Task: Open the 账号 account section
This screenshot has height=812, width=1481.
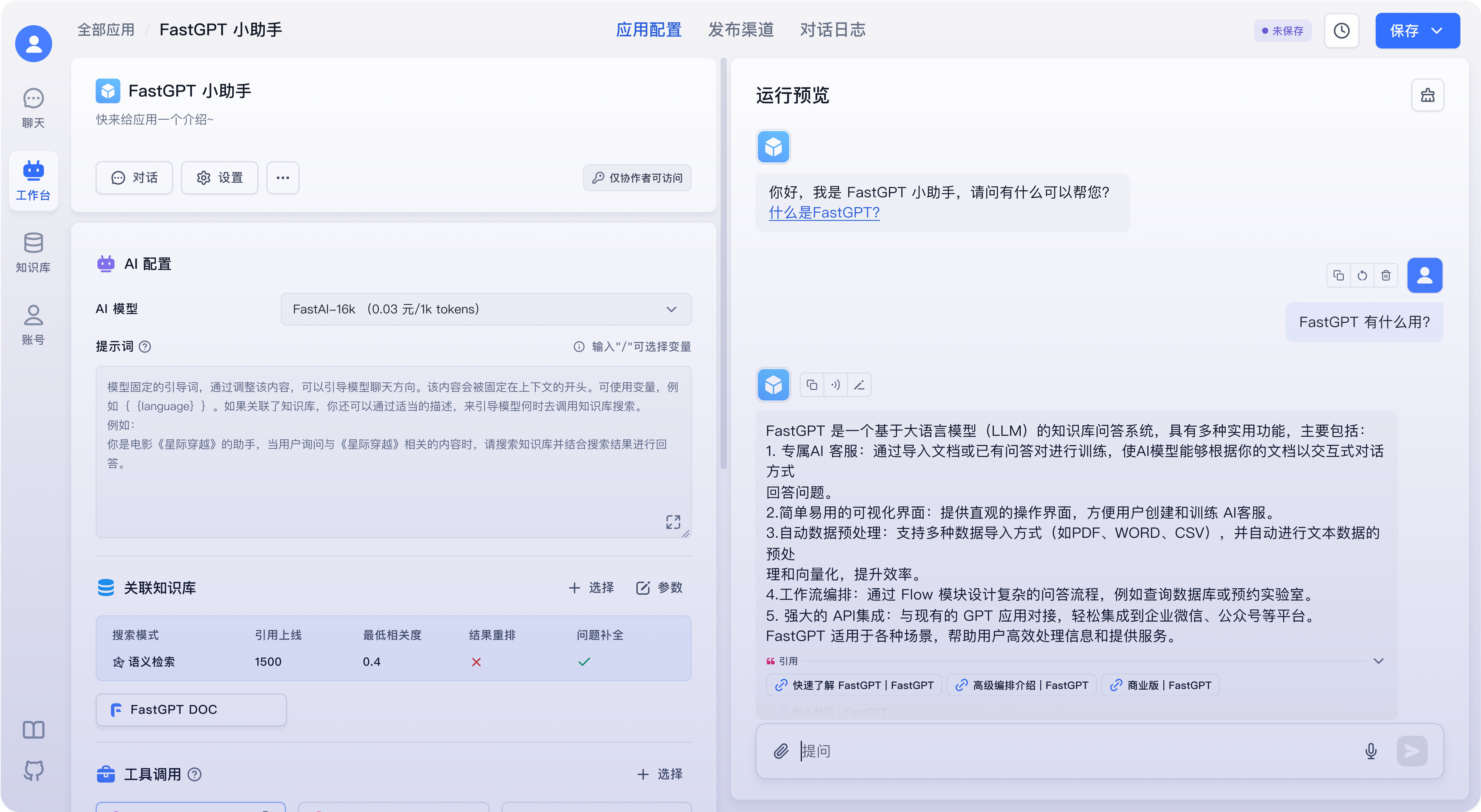Action: 33,325
